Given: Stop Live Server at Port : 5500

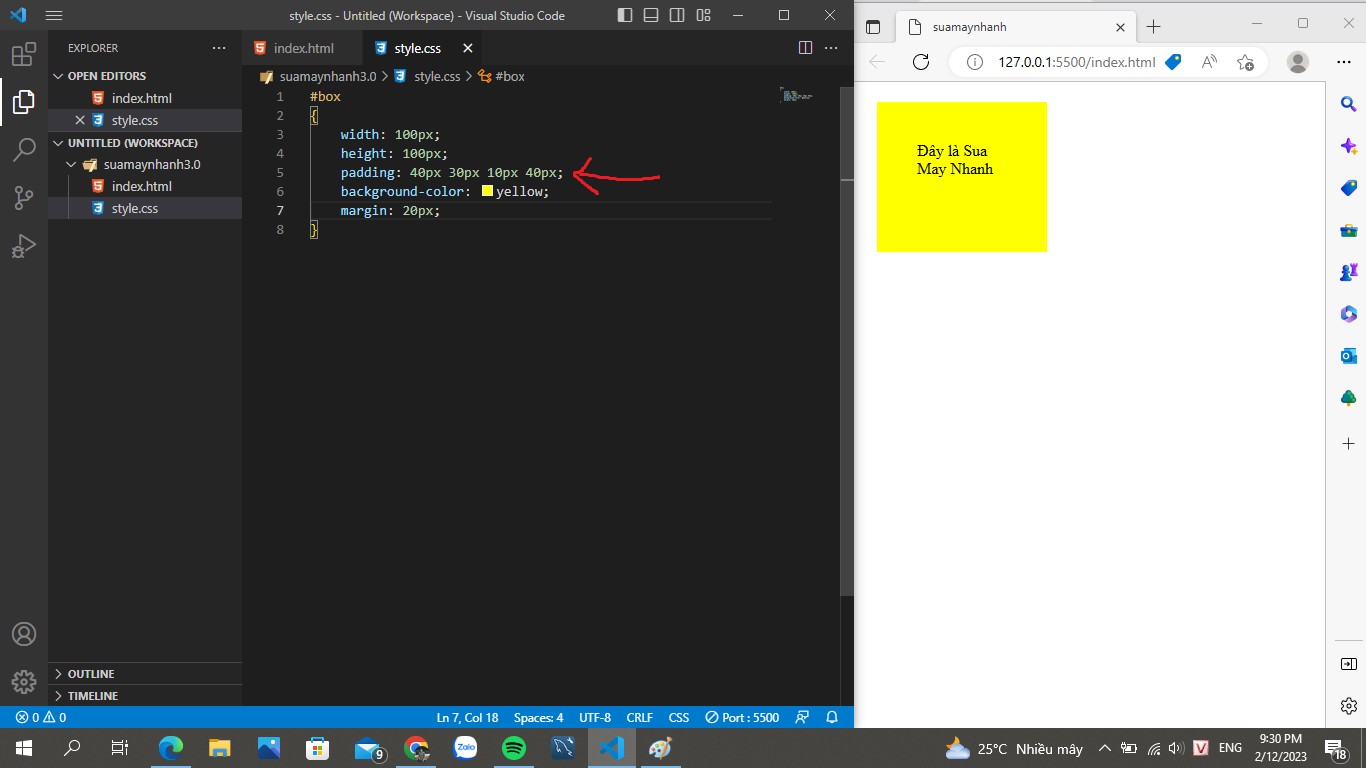Looking at the screenshot, I should click(742, 717).
